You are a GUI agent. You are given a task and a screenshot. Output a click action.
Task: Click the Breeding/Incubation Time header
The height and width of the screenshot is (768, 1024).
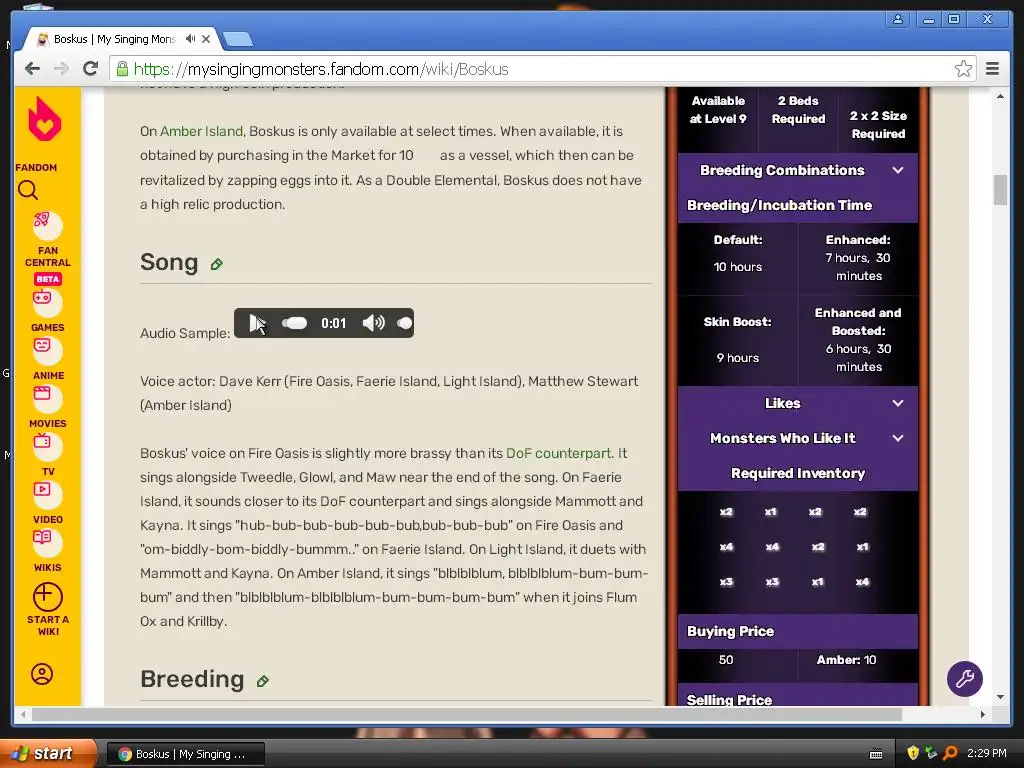(797, 205)
